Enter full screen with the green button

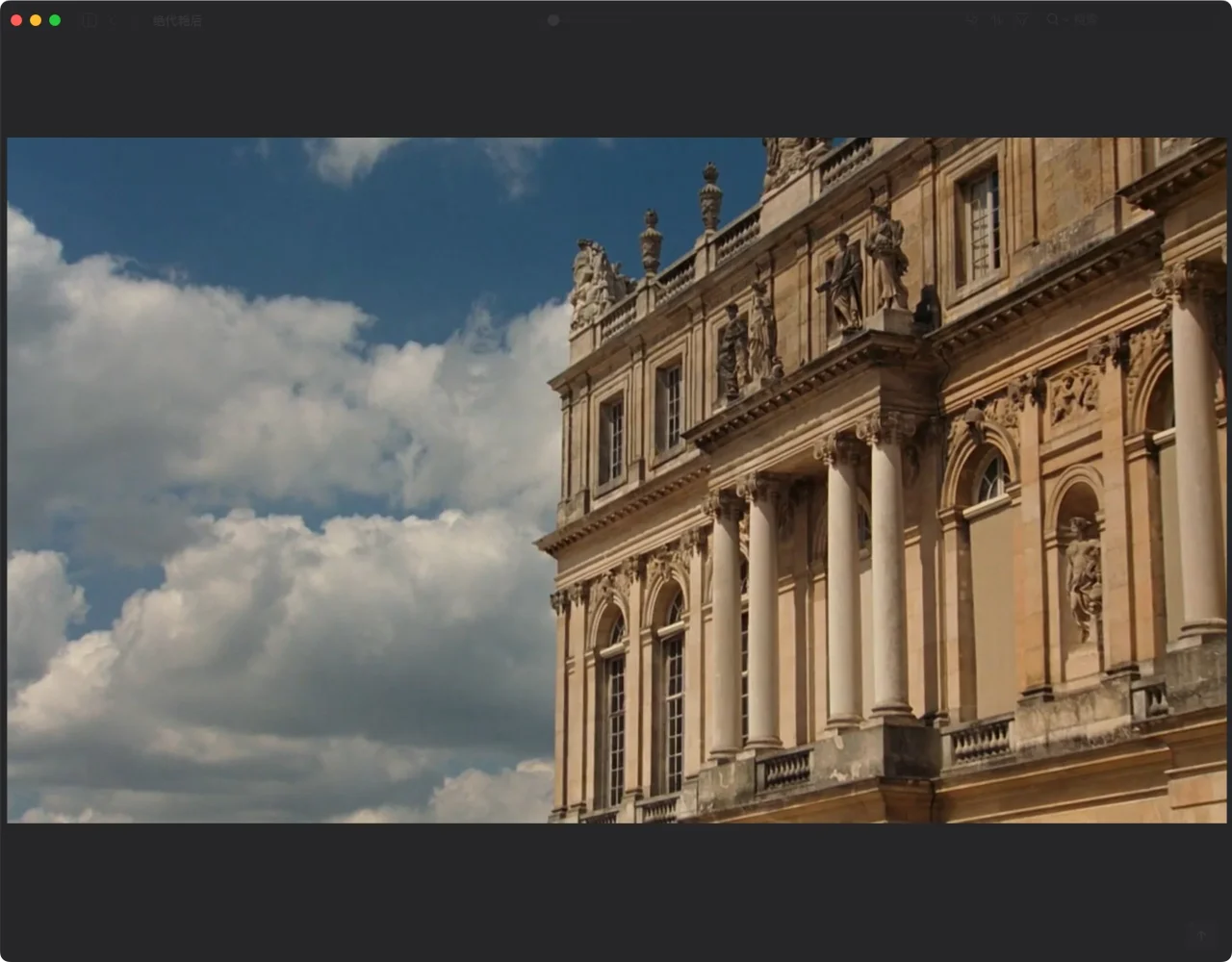[55, 20]
